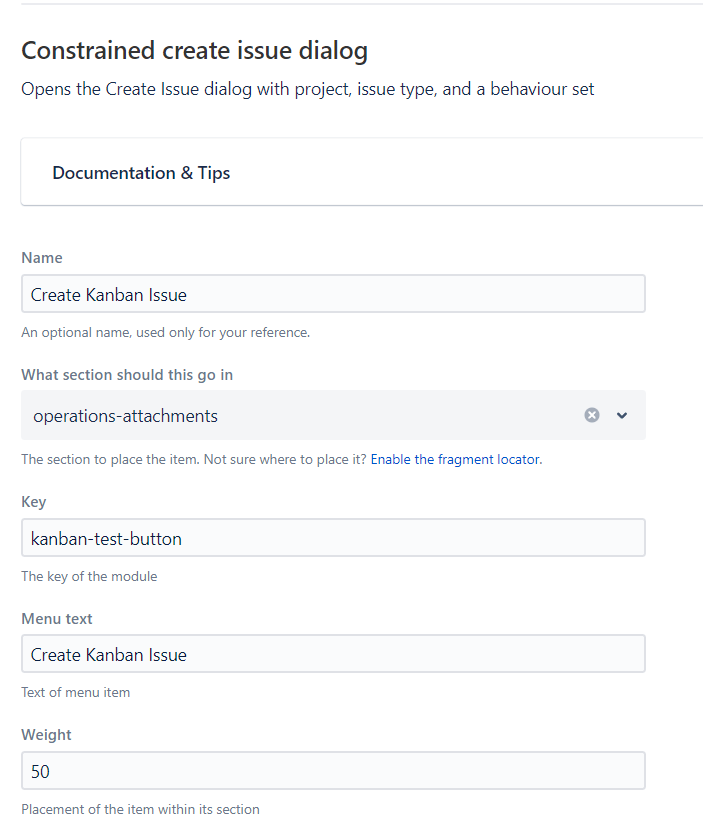Click the Key field label

click(x=34, y=502)
